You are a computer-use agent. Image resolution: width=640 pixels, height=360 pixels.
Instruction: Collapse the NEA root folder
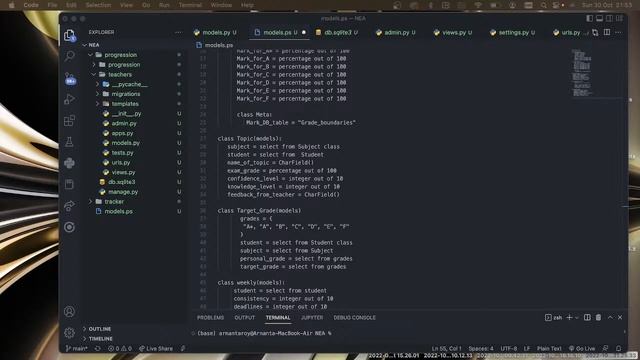[x=85, y=45]
